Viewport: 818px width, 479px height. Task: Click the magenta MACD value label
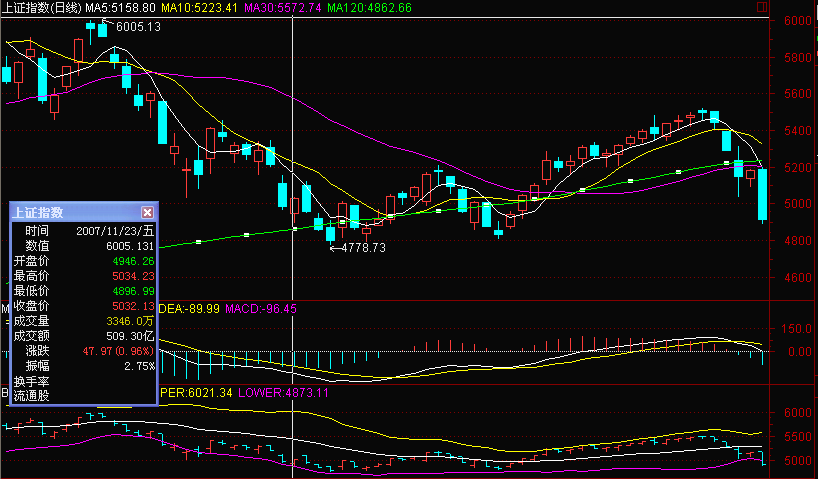[x=262, y=309]
